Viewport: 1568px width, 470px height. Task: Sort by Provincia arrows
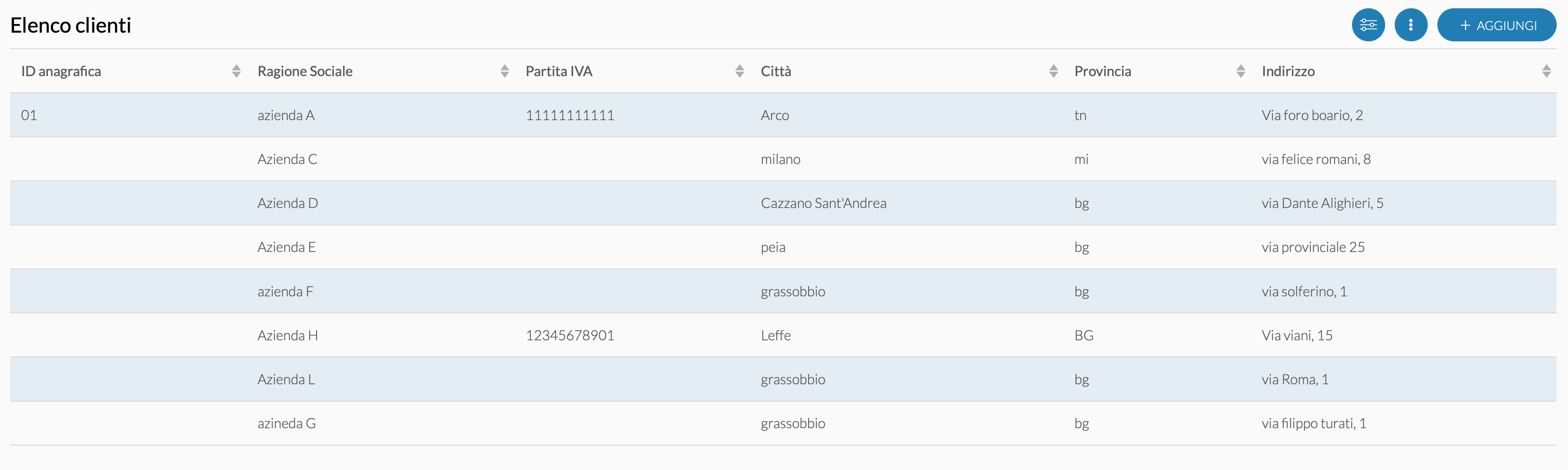pyautogui.click(x=1241, y=71)
